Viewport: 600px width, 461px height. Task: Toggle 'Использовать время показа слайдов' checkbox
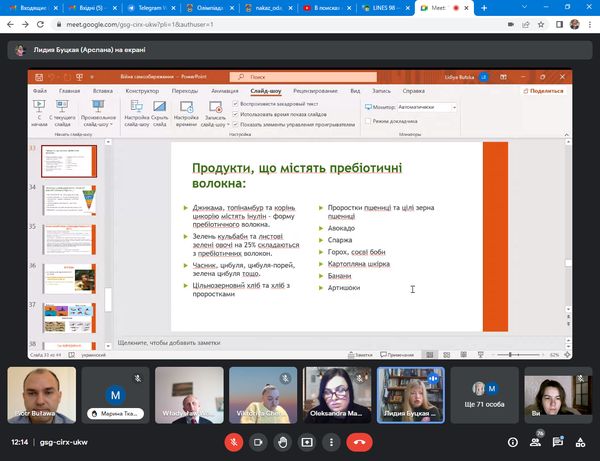pyautogui.click(x=235, y=114)
